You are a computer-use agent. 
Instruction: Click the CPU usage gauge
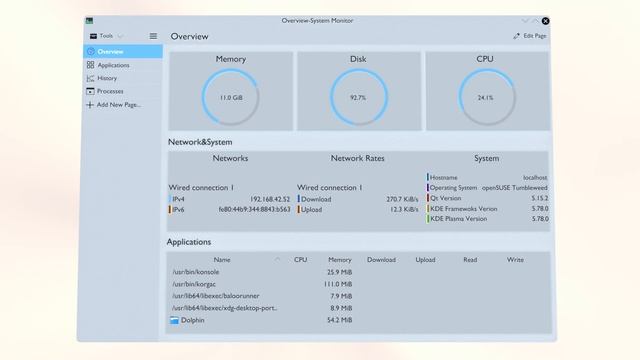[486, 97]
